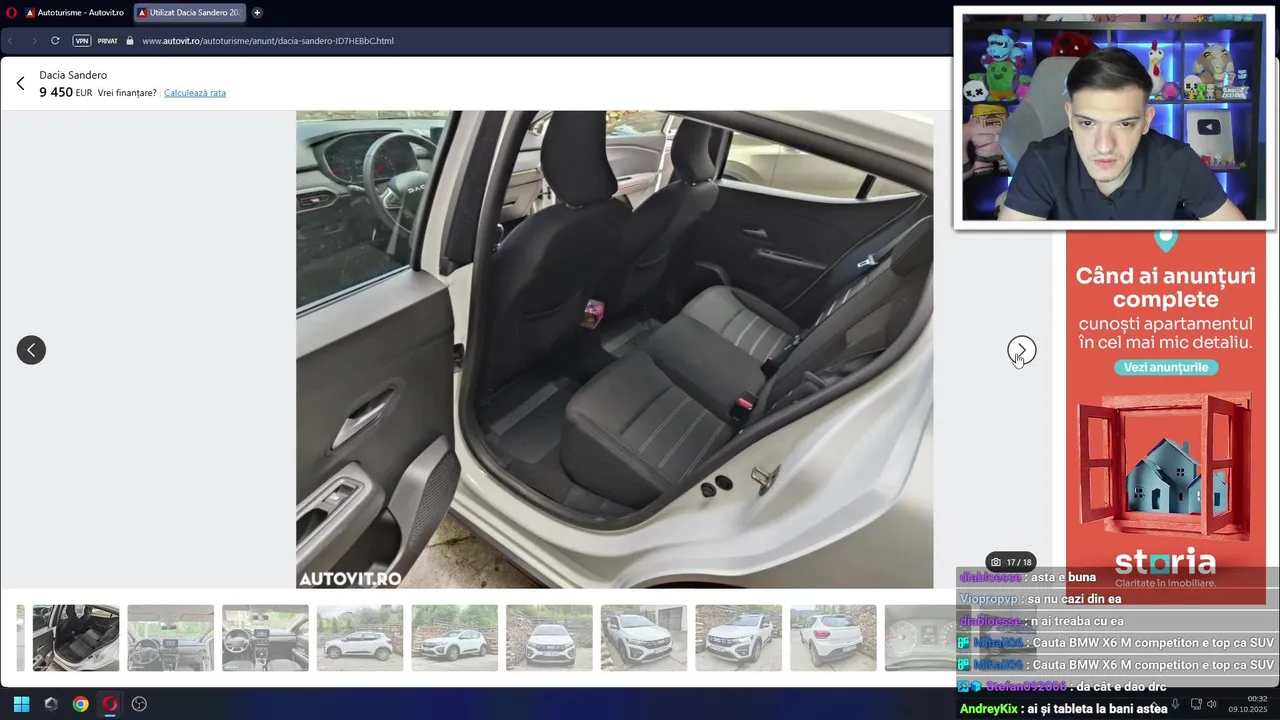Click the 9 450 EUR price

[66, 92]
